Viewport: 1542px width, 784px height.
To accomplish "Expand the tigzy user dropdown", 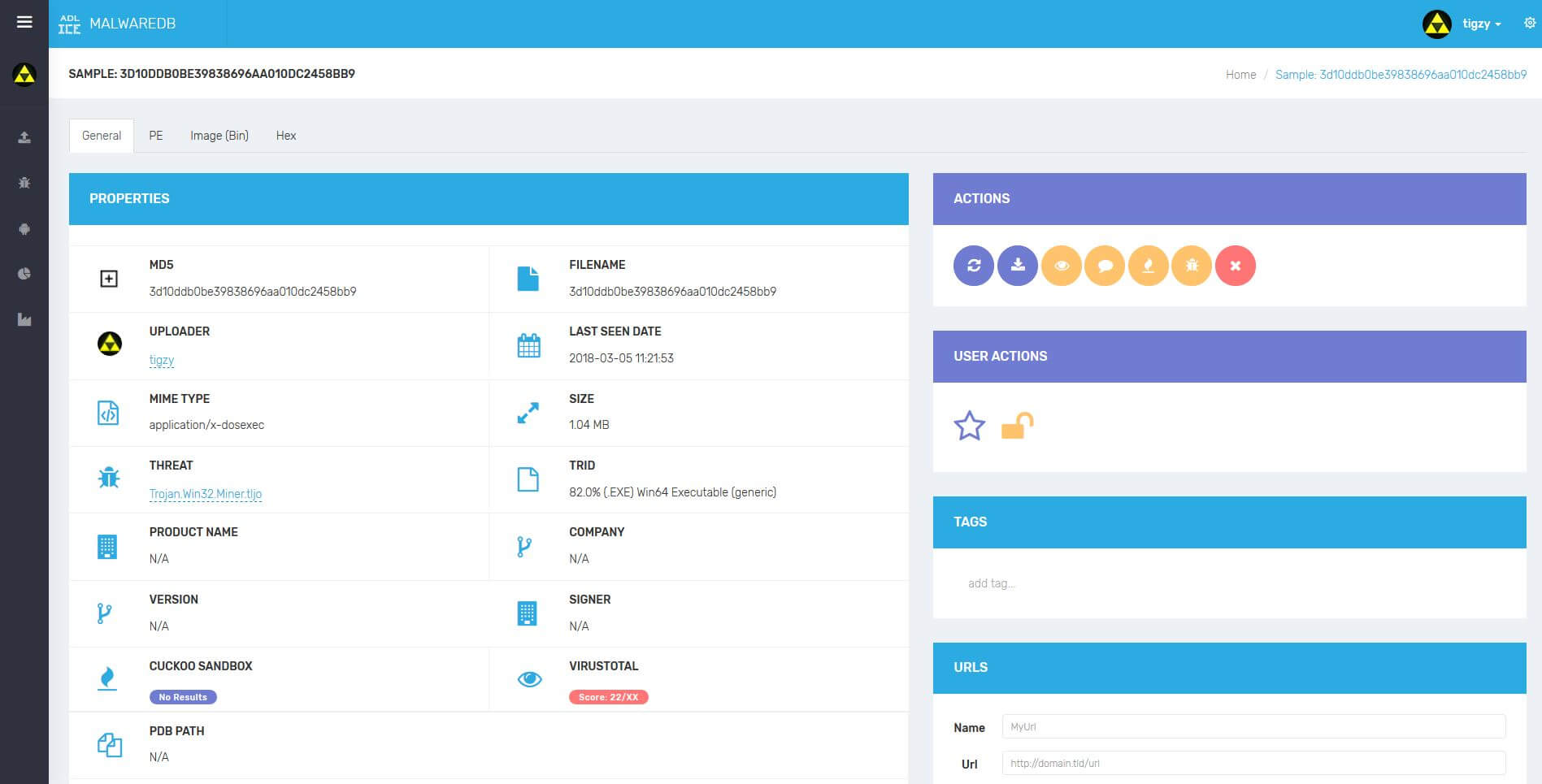I will pyautogui.click(x=1480, y=24).
